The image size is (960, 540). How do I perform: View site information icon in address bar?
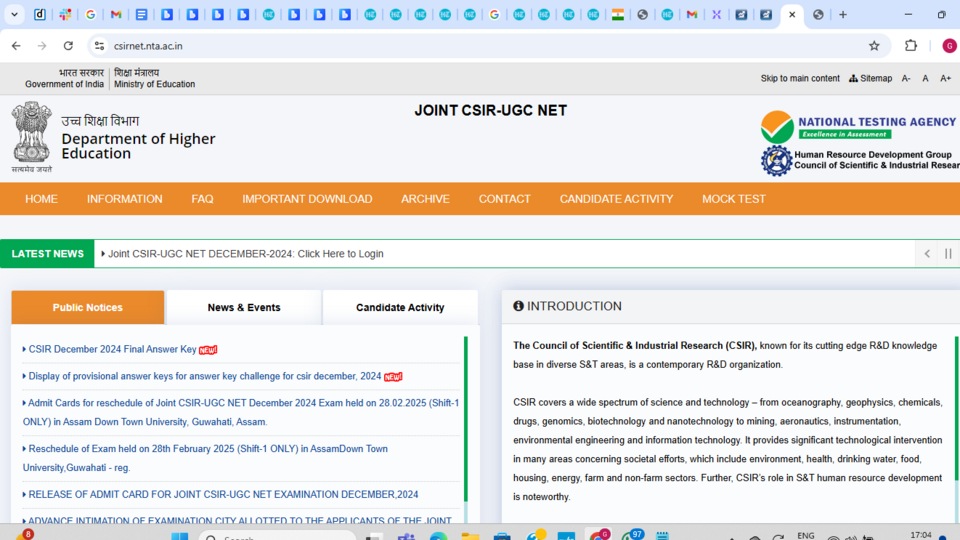[x=99, y=46]
